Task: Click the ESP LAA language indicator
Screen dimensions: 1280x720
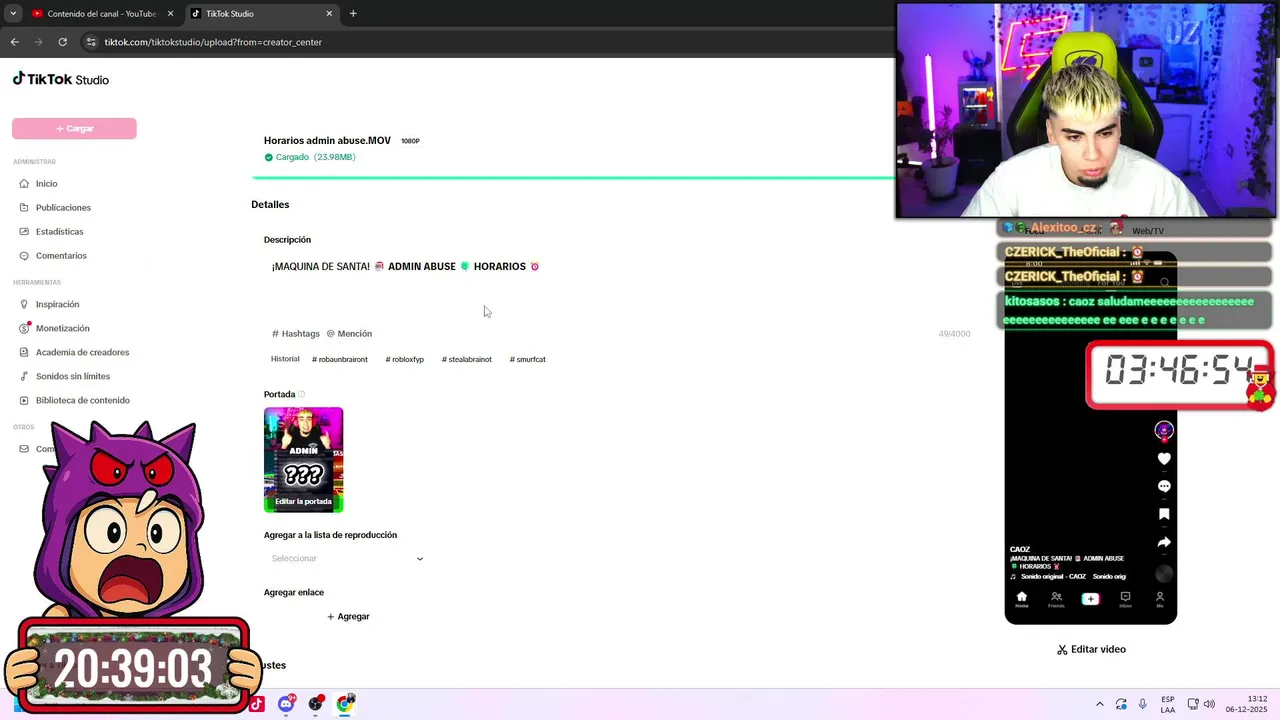Action: click(x=1168, y=704)
